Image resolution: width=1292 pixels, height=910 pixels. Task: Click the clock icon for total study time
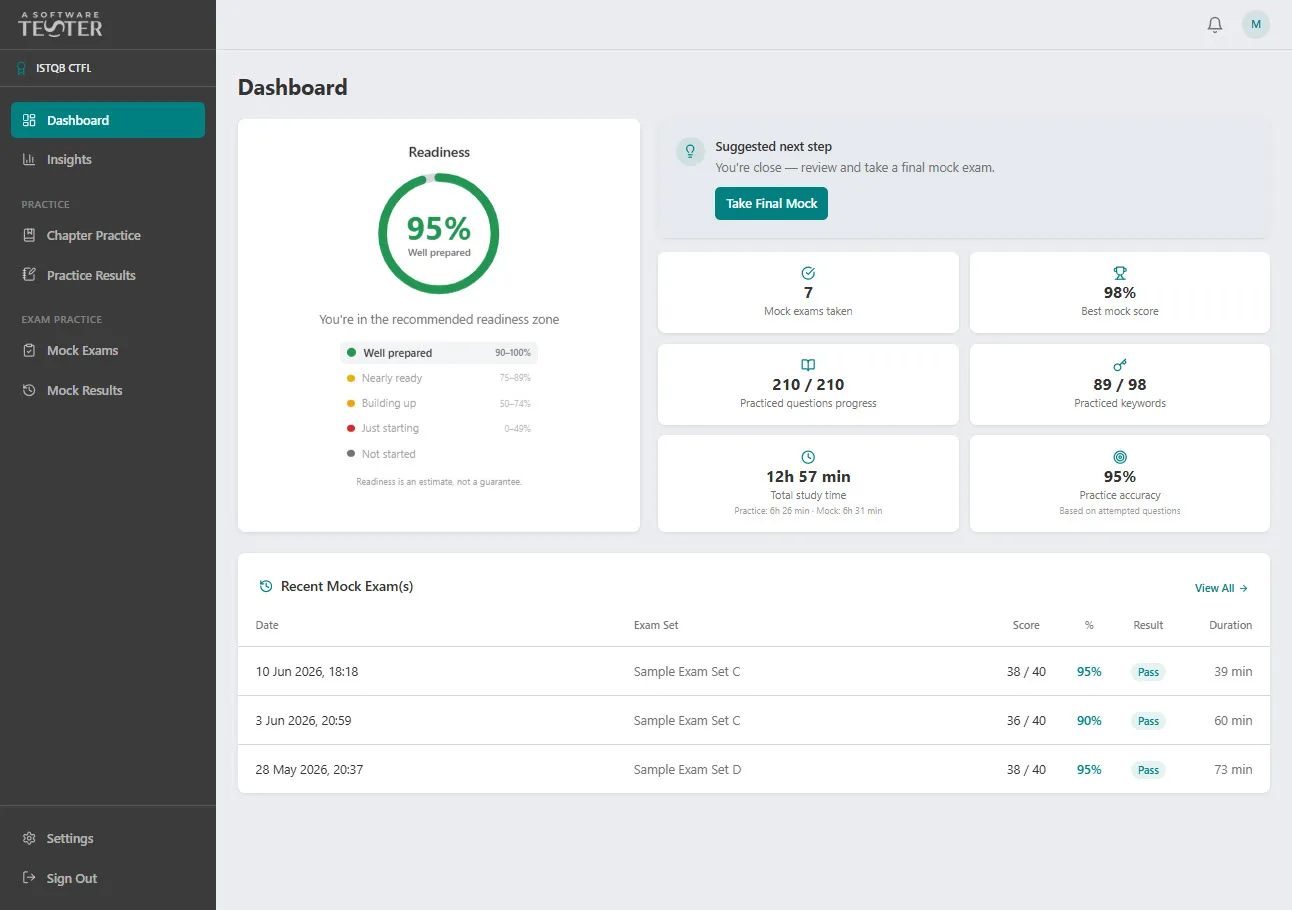pos(808,457)
